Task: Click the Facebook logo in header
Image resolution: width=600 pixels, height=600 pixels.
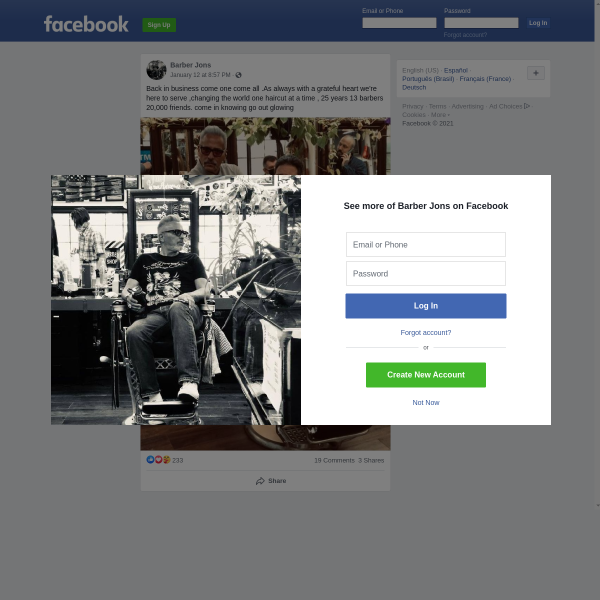Action: tap(86, 24)
